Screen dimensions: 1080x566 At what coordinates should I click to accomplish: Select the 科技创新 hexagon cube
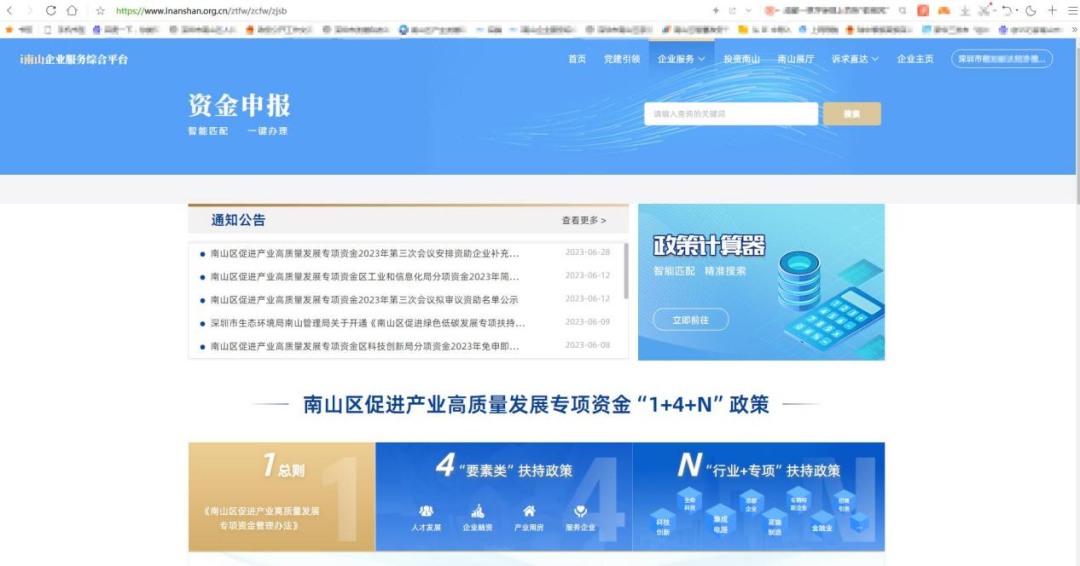(x=663, y=524)
